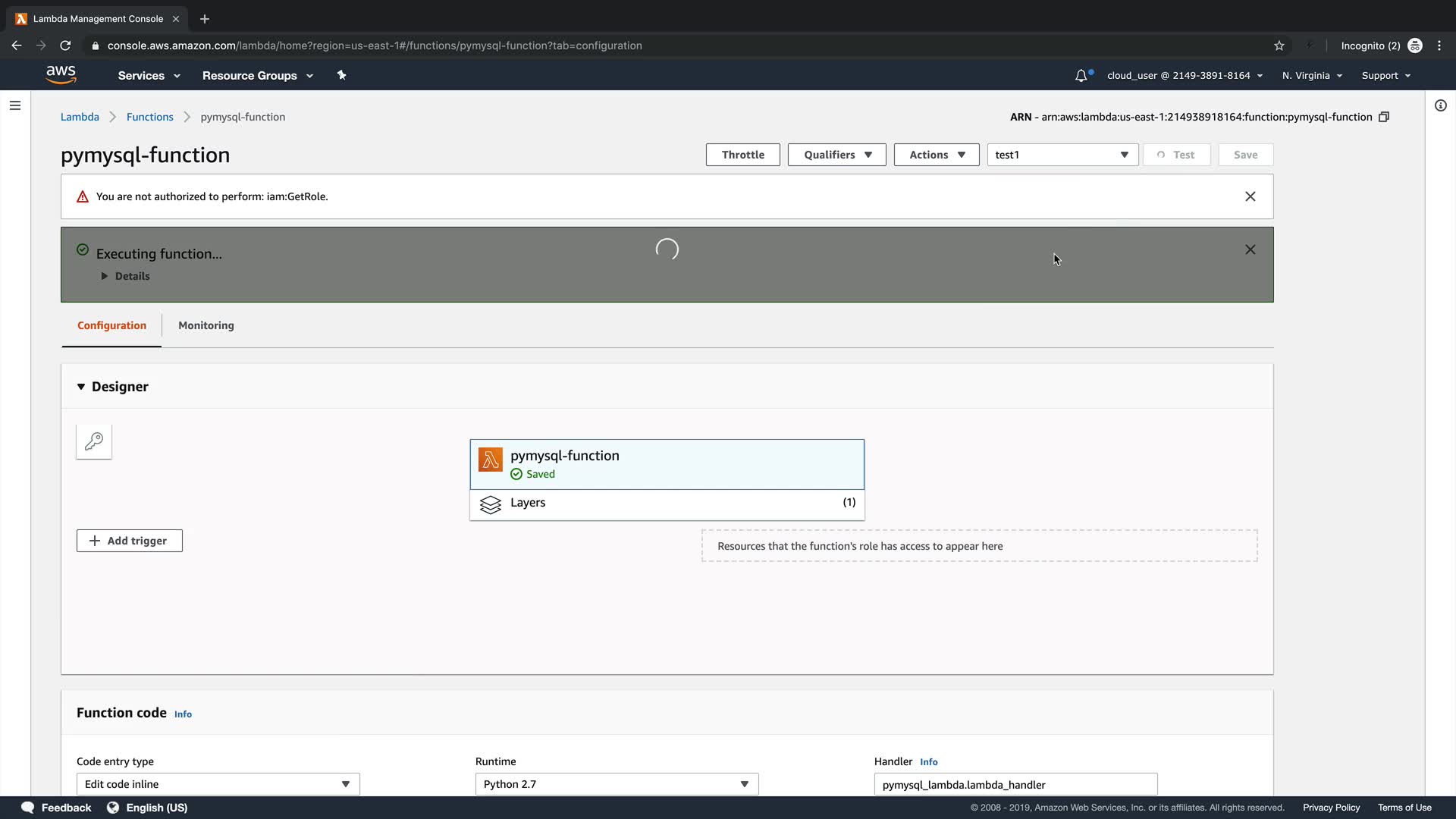Open the notifications bell icon

1081,76
